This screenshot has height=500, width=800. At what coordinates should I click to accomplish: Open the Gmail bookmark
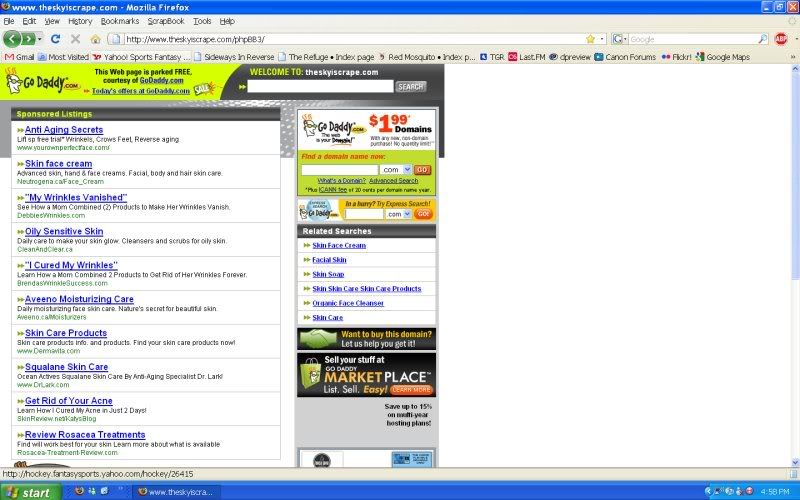[x=19, y=57]
